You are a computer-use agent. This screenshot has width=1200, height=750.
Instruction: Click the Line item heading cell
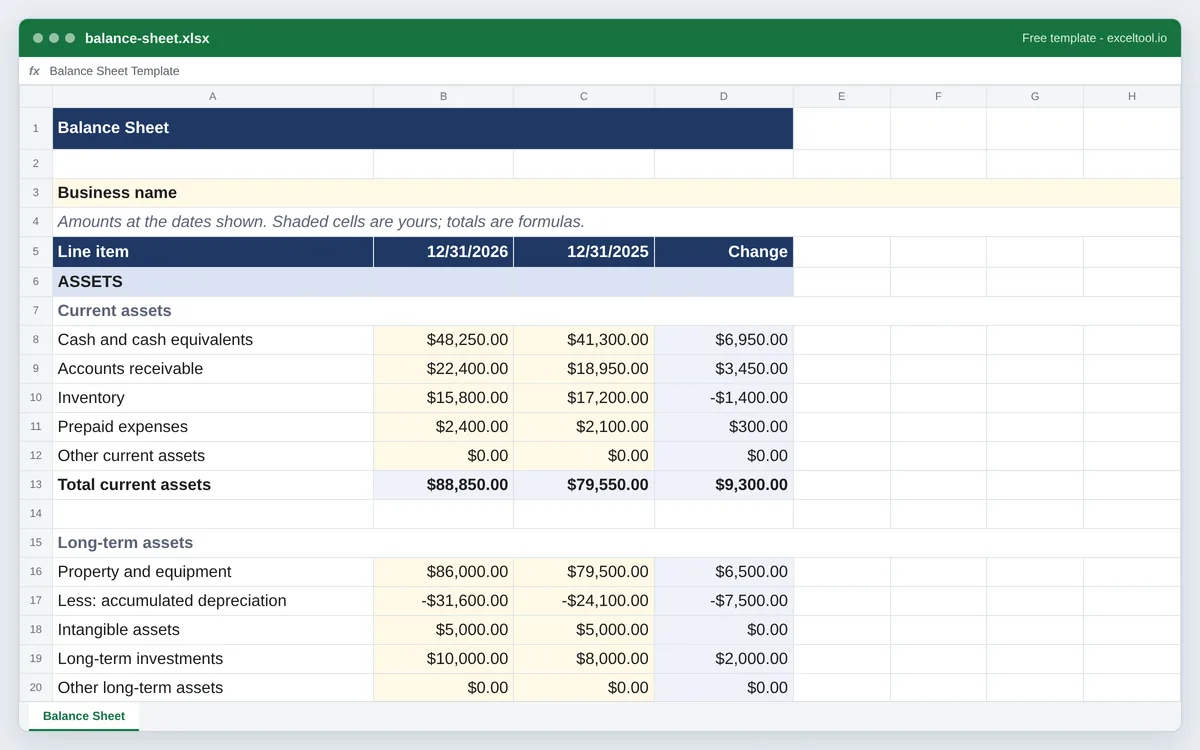213,252
